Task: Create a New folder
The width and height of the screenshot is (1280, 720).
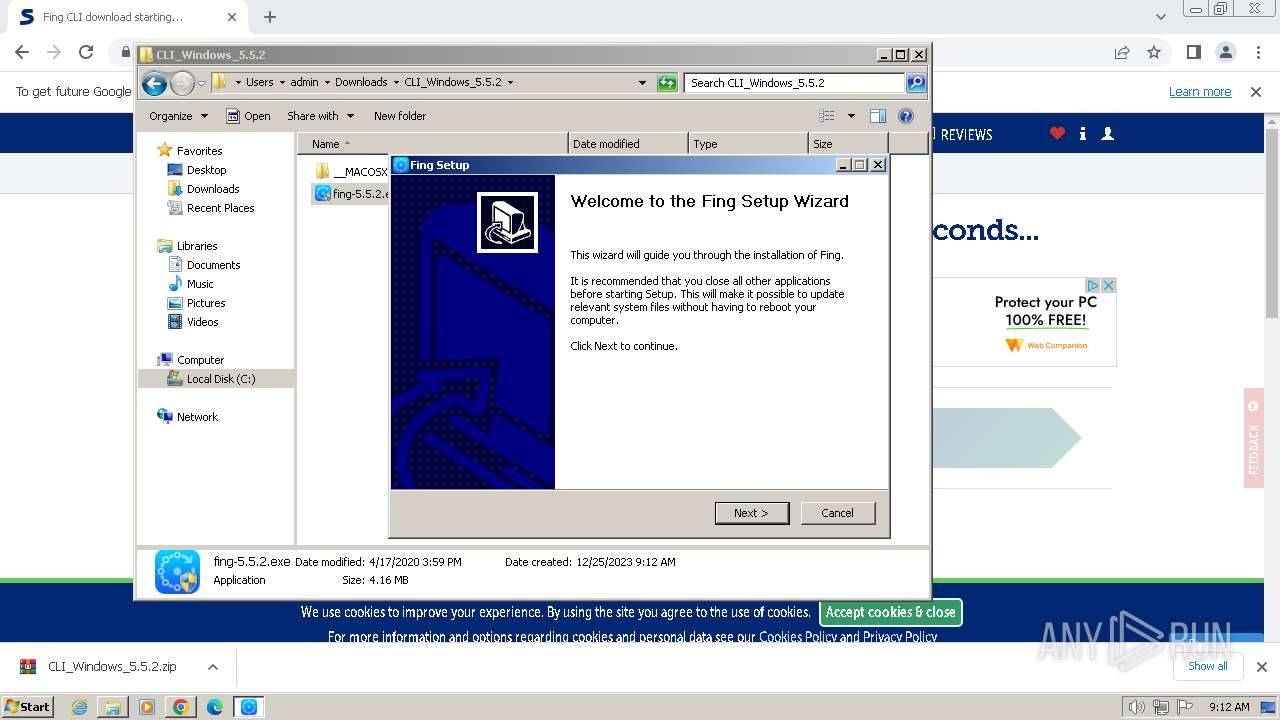Action: click(400, 116)
